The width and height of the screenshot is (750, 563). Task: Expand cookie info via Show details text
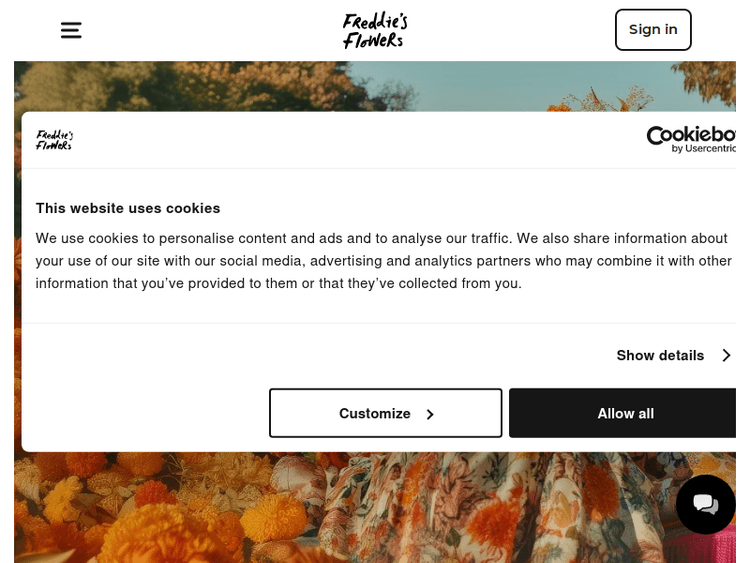(660, 355)
